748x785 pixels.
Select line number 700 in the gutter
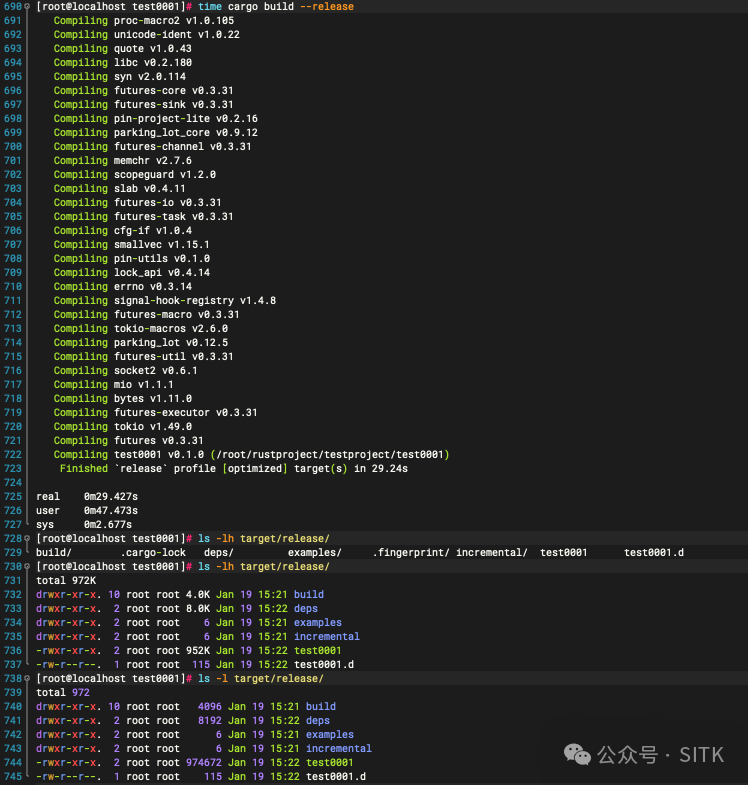[12, 147]
